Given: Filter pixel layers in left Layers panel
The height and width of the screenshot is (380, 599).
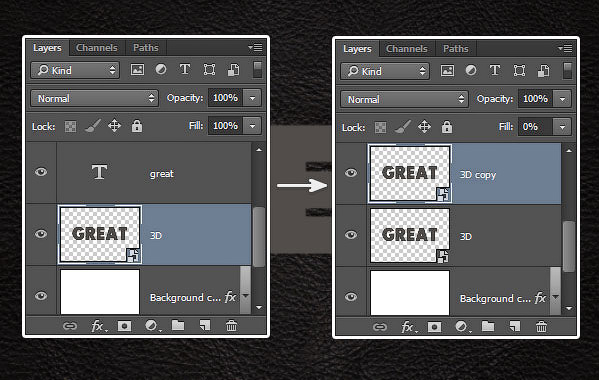Looking at the screenshot, I should 138,70.
